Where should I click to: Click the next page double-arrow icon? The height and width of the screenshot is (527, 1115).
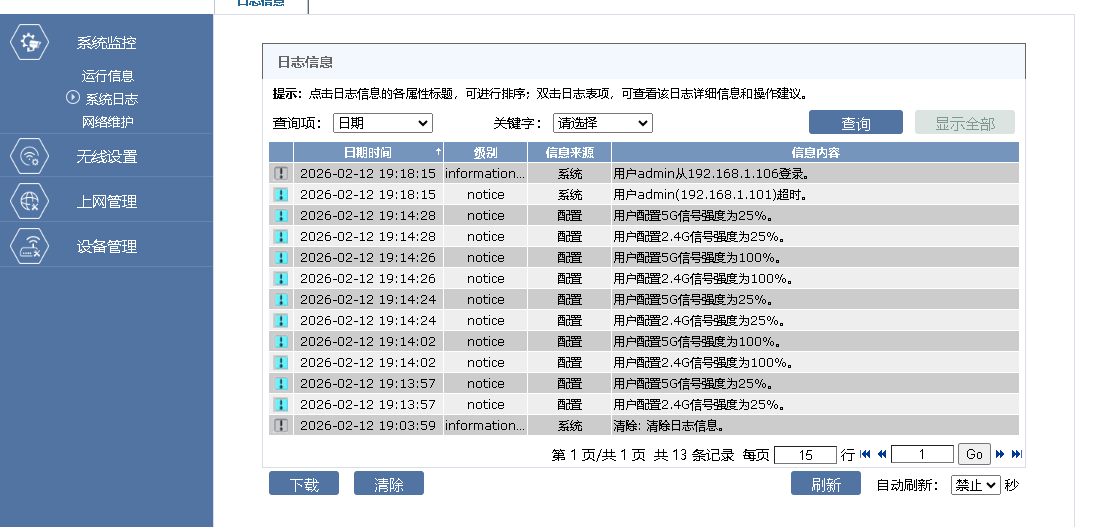(x=1000, y=454)
